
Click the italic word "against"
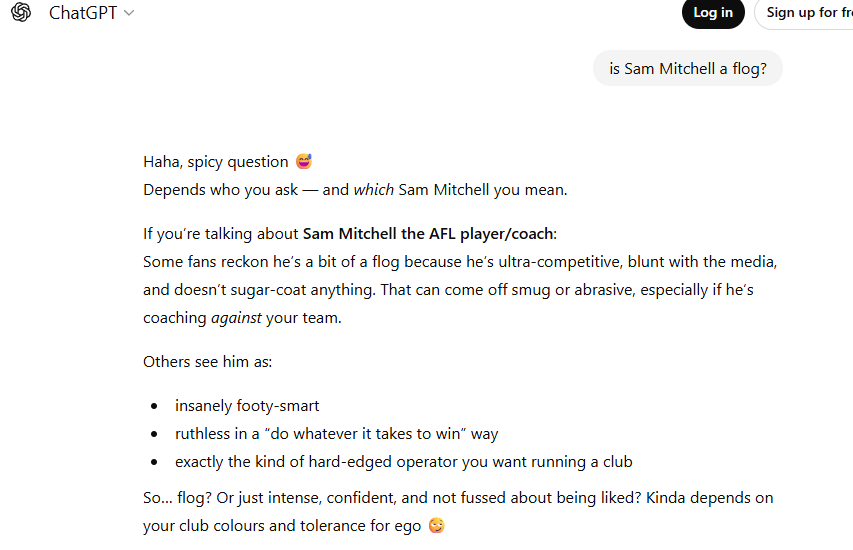(236, 318)
